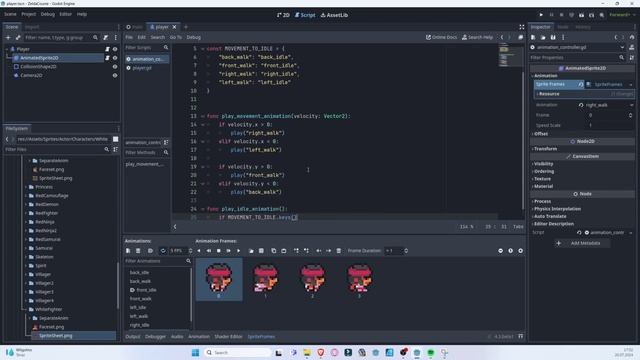Run the current scene via the clapperboard icon
This screenshot has height=360, width=640.
pyautogui.click(x=581, y=15)
